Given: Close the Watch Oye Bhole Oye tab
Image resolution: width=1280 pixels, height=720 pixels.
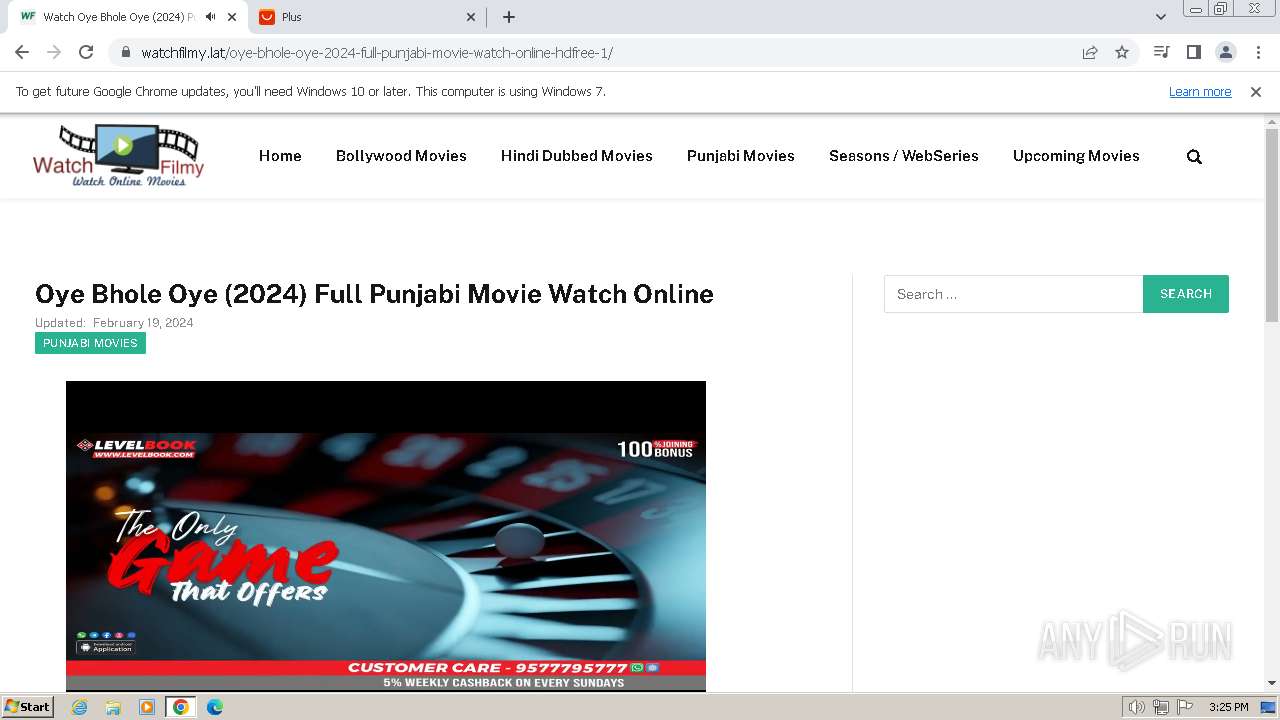Looking at the screenshot, I should [x=233, y=17].
